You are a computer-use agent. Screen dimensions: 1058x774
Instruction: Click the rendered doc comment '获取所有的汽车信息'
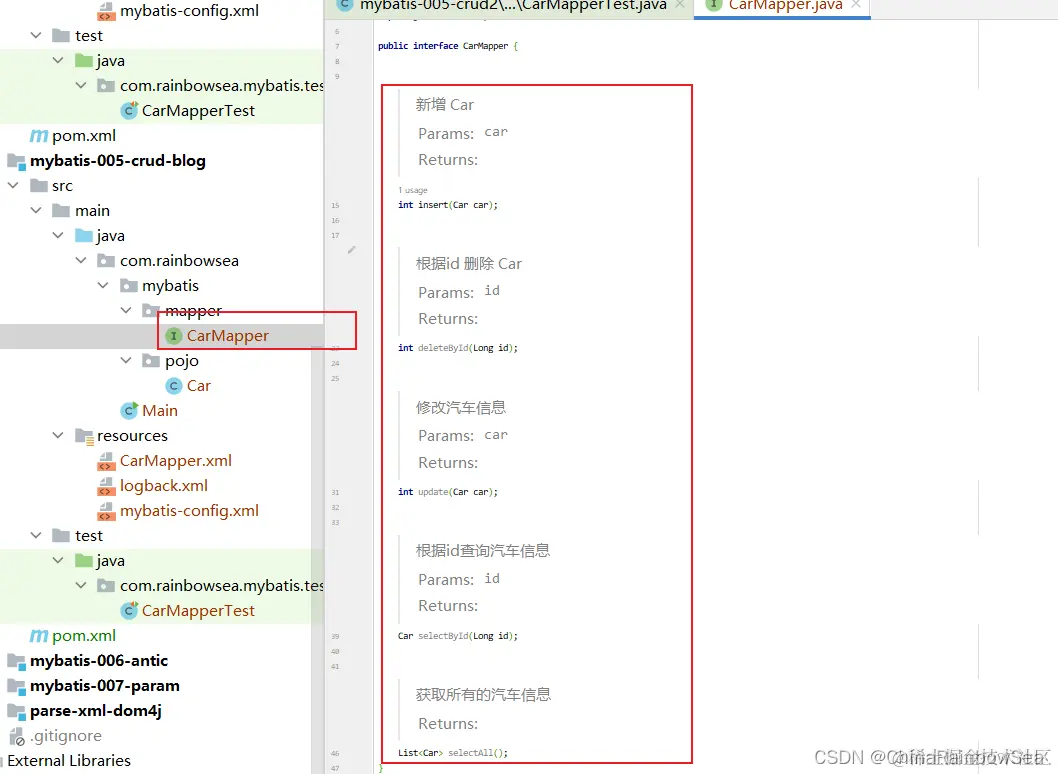[483, 694]
